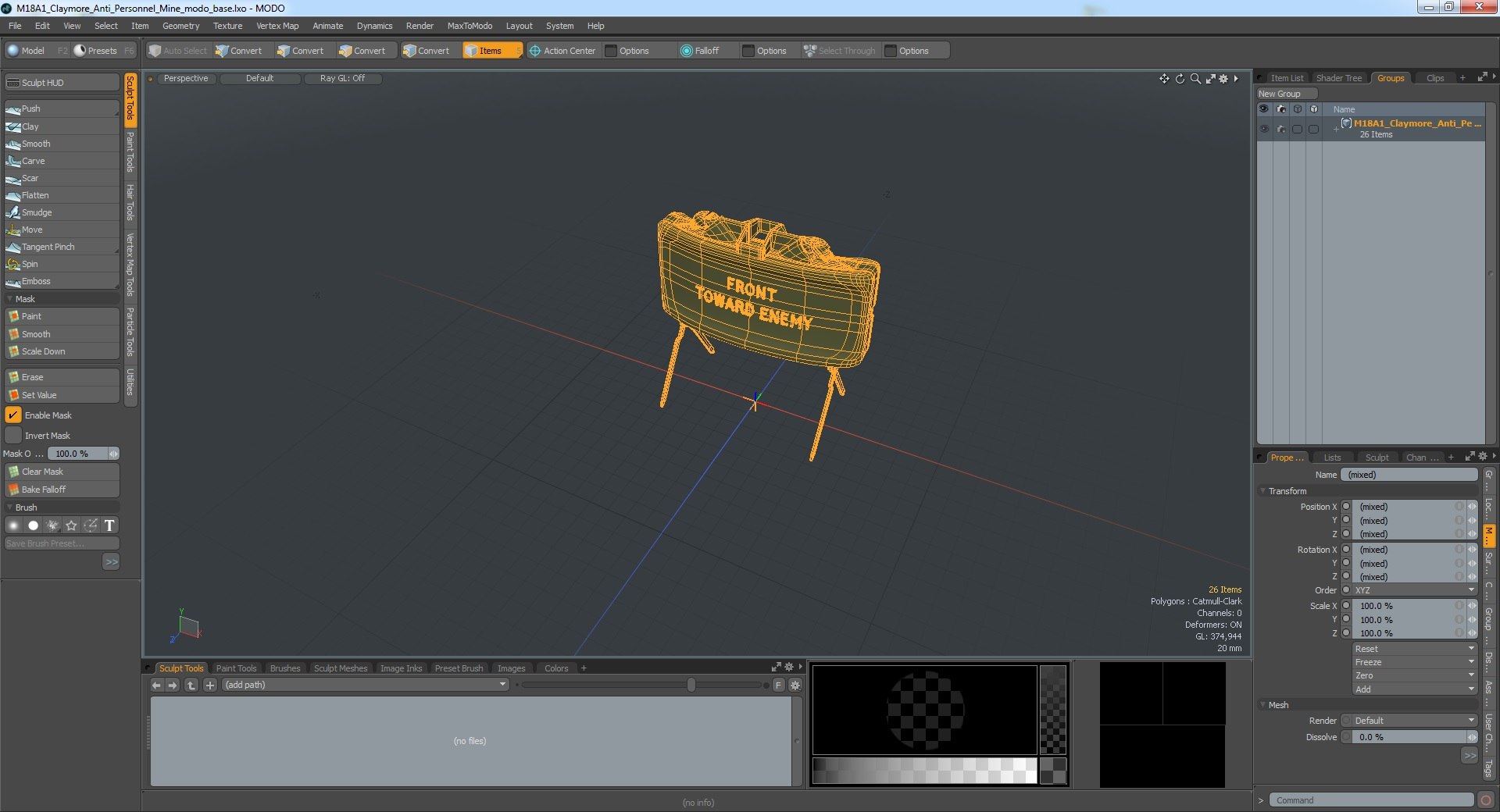This screenshot has height=812, width=1500.
Task: Open the Geometry menu
Action: pos(180,26)
